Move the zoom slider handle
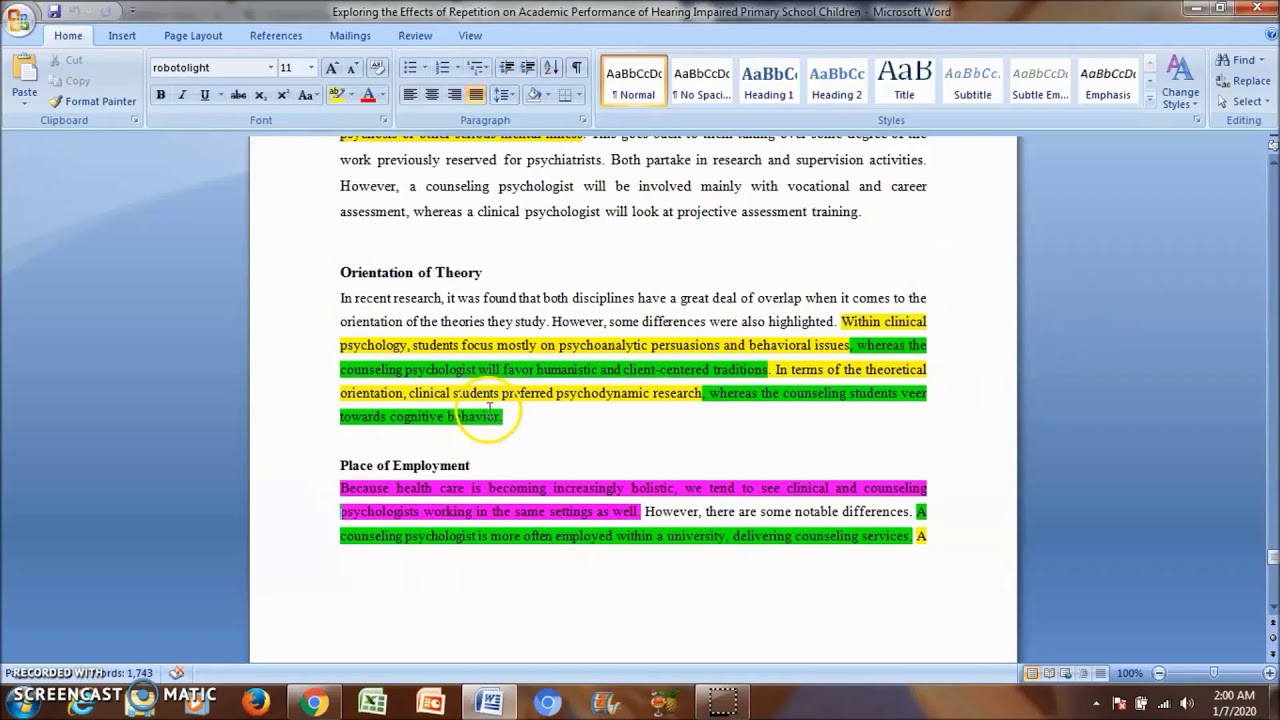The width and height of the screenshot is (1280, 720). click(1213, 674)
